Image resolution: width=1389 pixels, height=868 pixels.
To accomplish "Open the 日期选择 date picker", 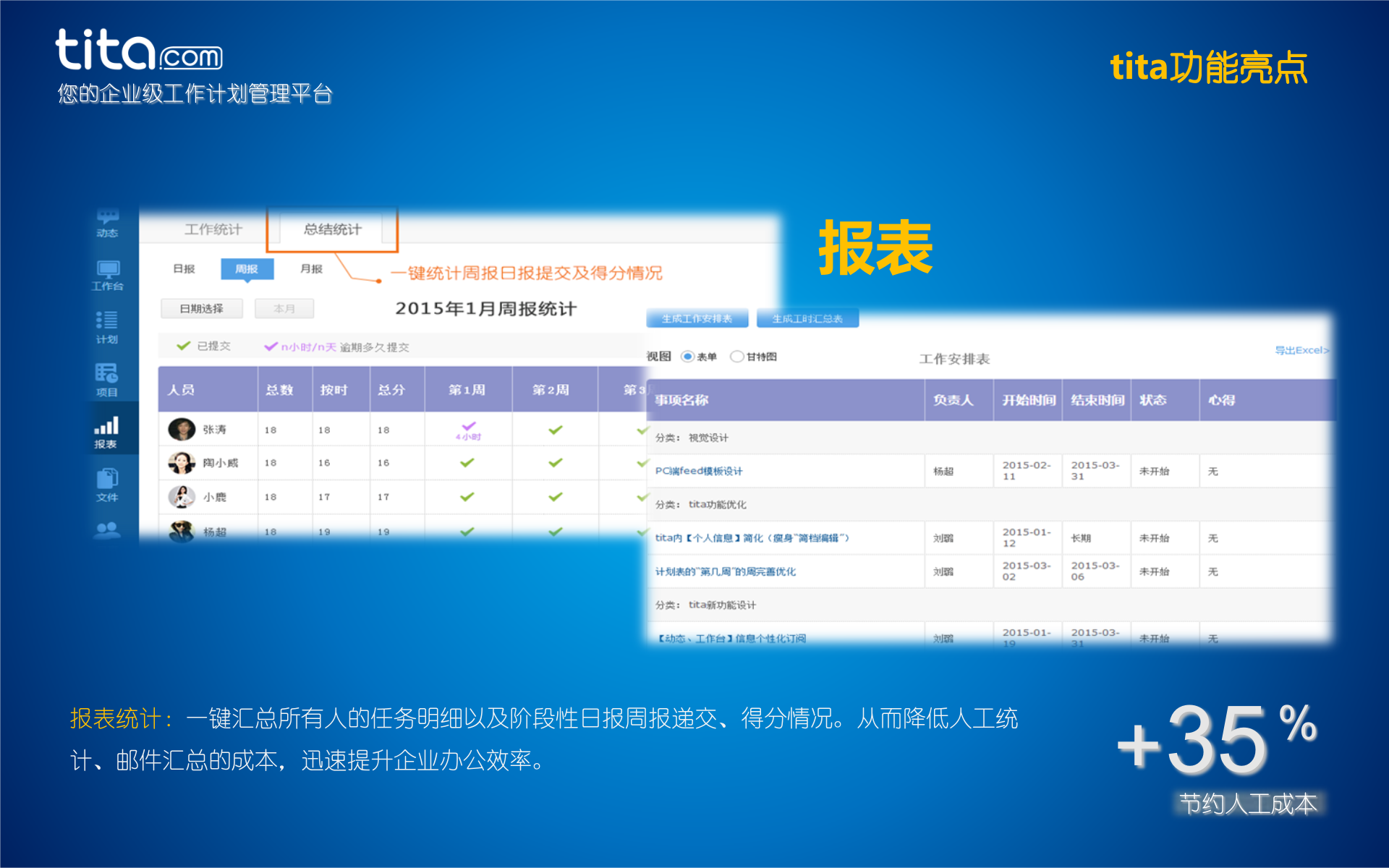I will [202, 307].
